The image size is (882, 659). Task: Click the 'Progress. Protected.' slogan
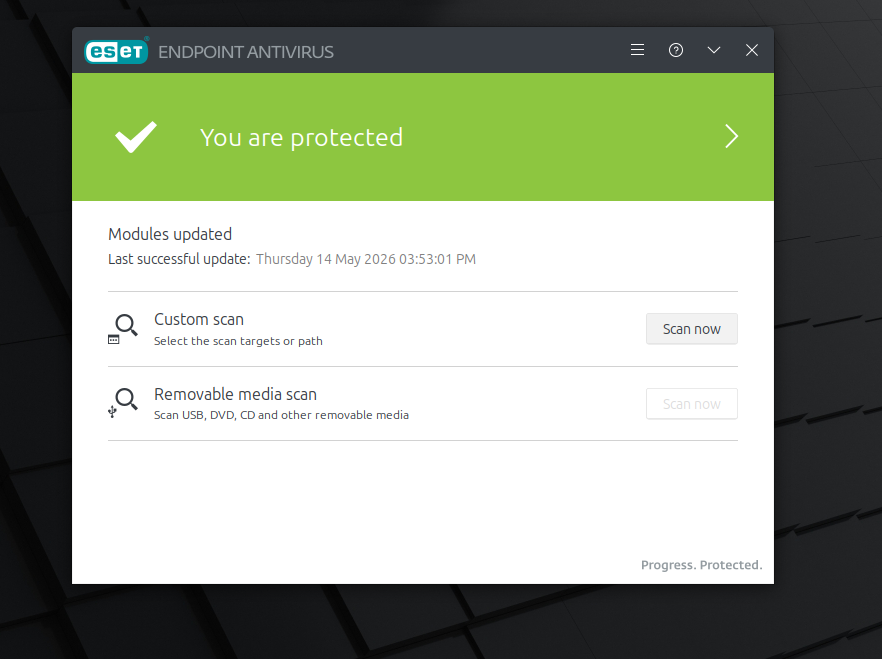pos(701,565)
